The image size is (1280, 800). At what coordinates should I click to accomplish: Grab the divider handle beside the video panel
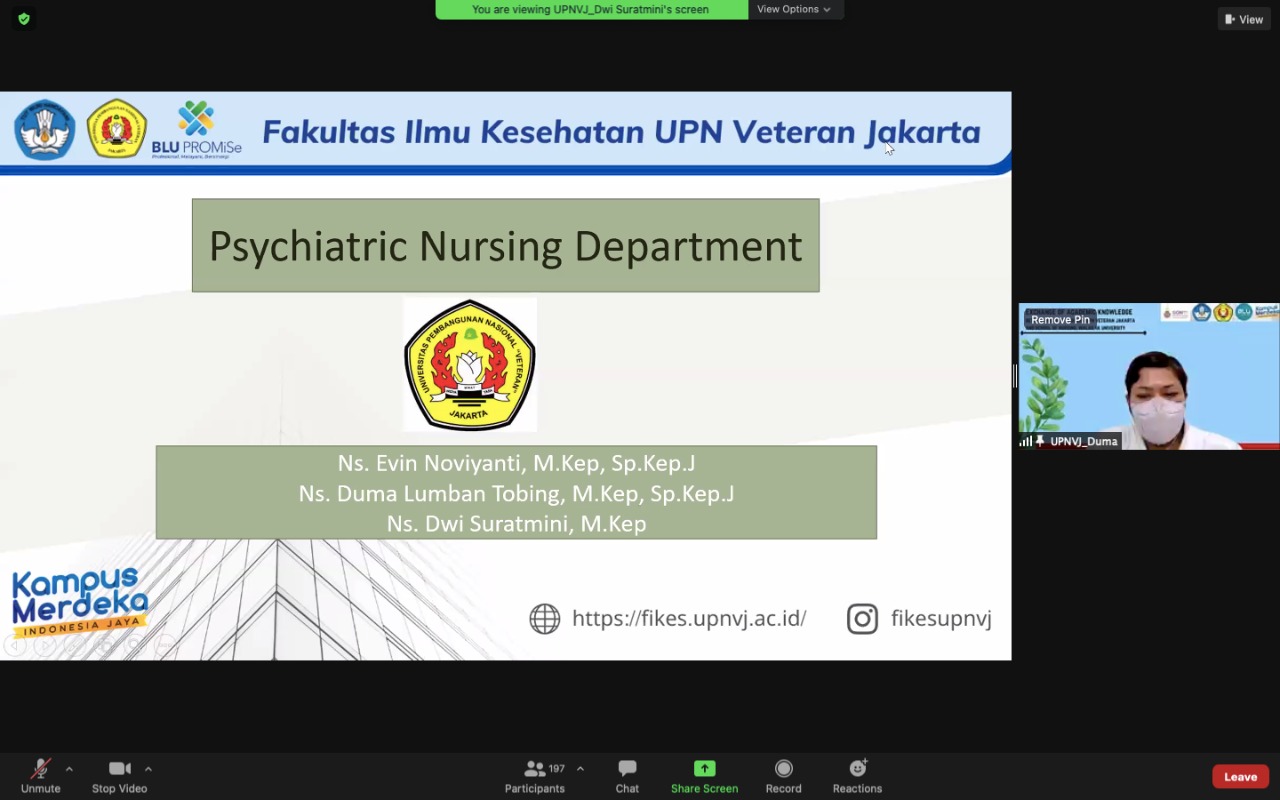pyautogui.click(x=1015, y=376)
